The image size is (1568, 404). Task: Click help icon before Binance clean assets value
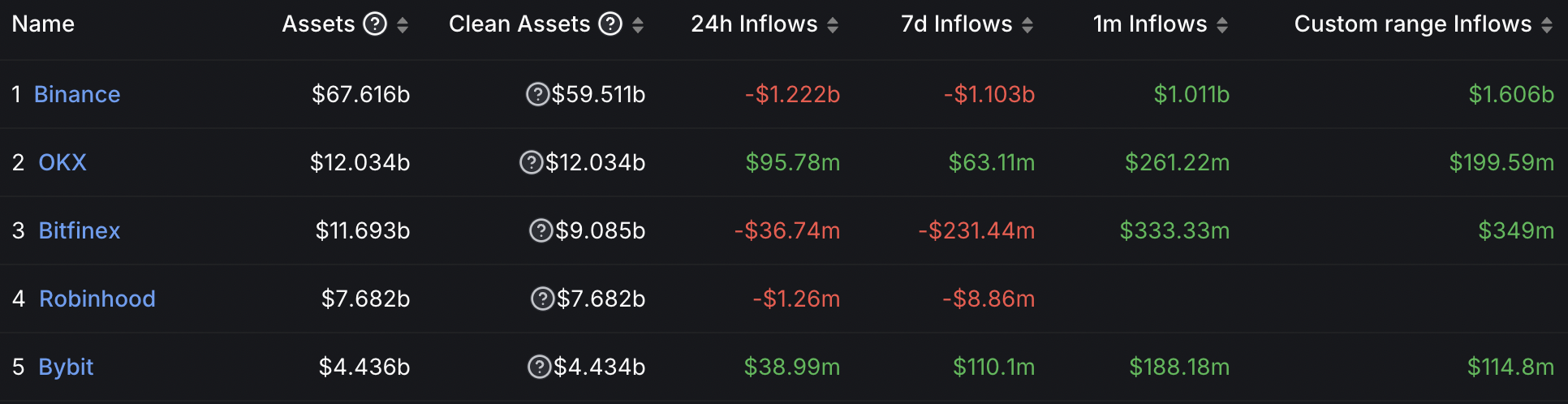click(537, 95)
